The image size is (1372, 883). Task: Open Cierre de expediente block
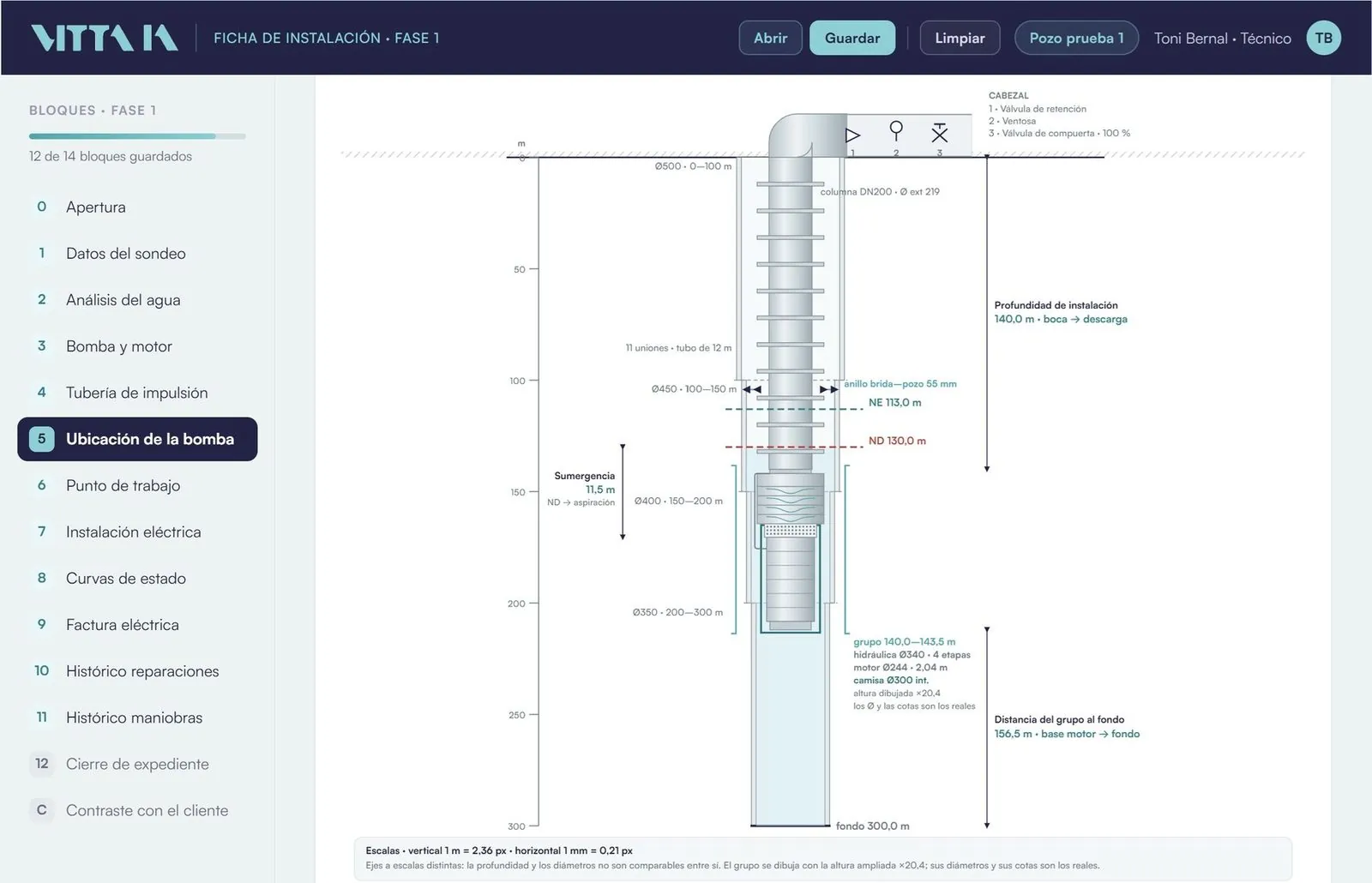137,764
